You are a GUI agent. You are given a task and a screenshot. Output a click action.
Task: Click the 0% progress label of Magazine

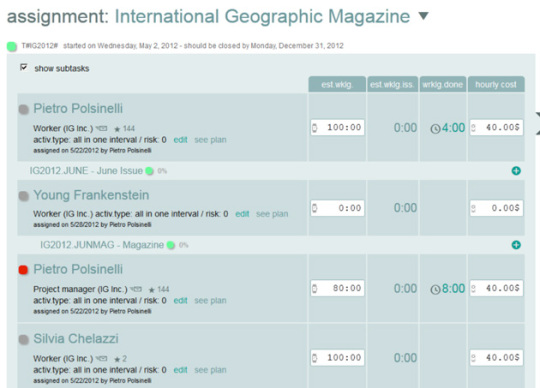[x=183, y=245]
